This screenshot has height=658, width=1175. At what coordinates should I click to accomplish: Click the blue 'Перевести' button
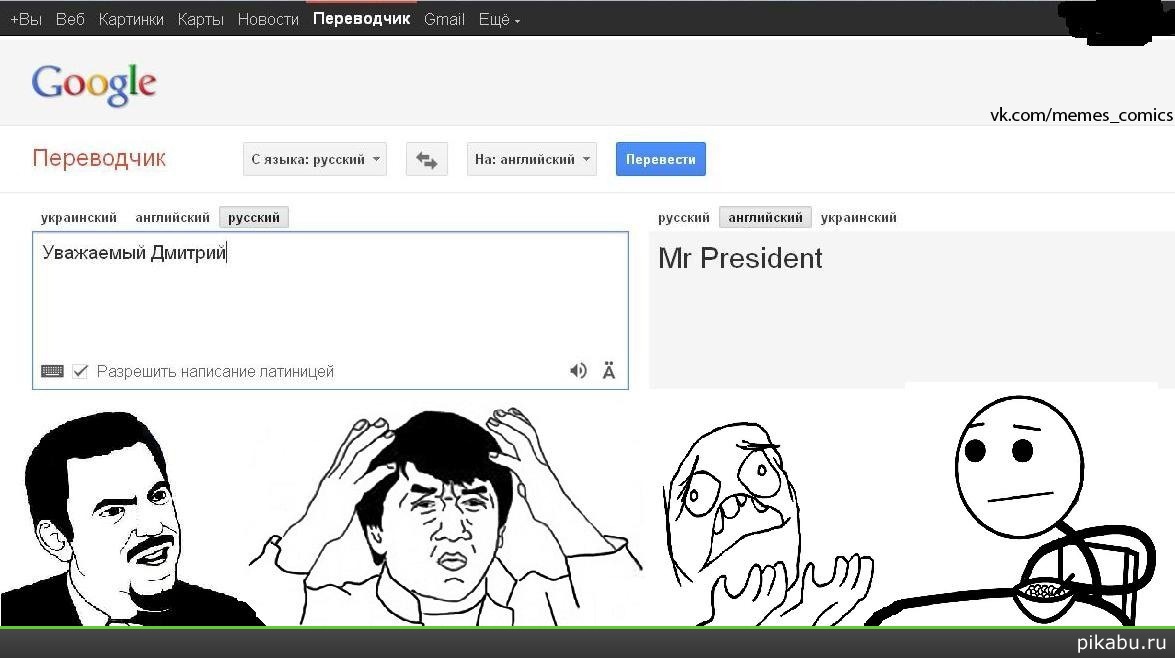click(660, 159)
